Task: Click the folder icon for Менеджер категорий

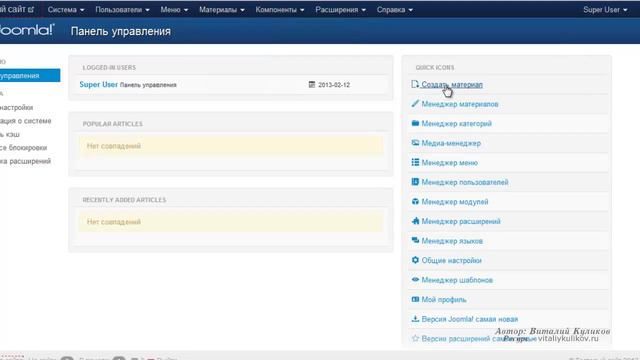Action: (415, 123)
